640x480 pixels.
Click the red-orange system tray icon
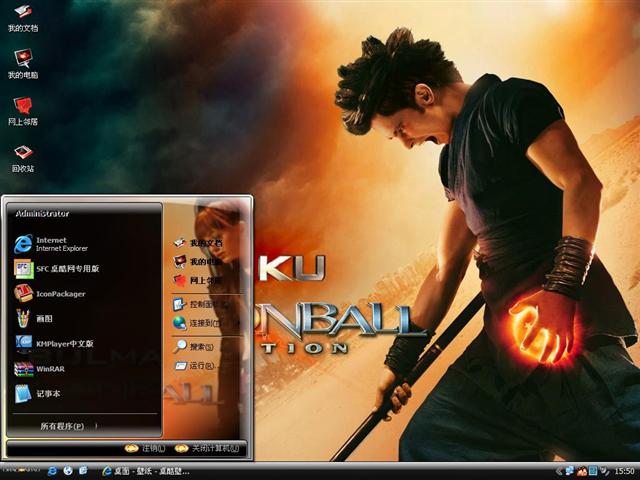point(582,472)
